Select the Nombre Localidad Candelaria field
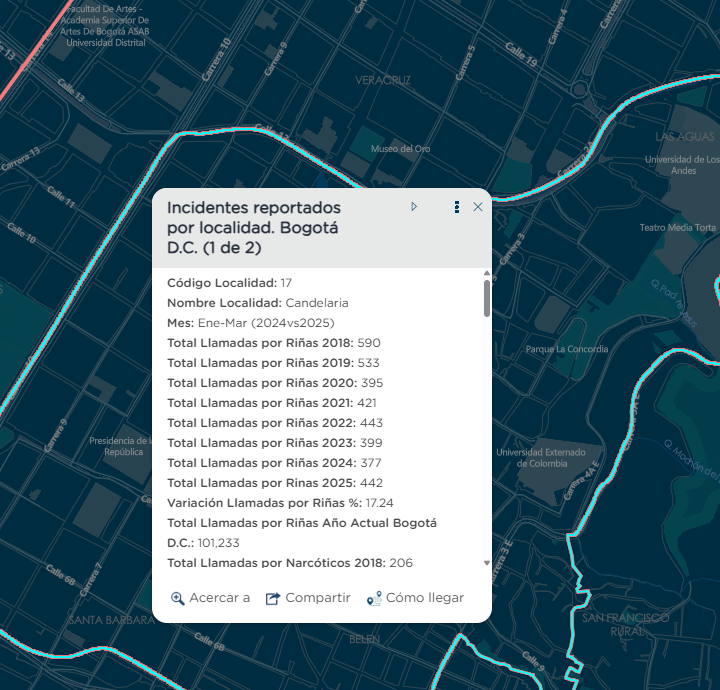720x690 pixels. [258, 303]
